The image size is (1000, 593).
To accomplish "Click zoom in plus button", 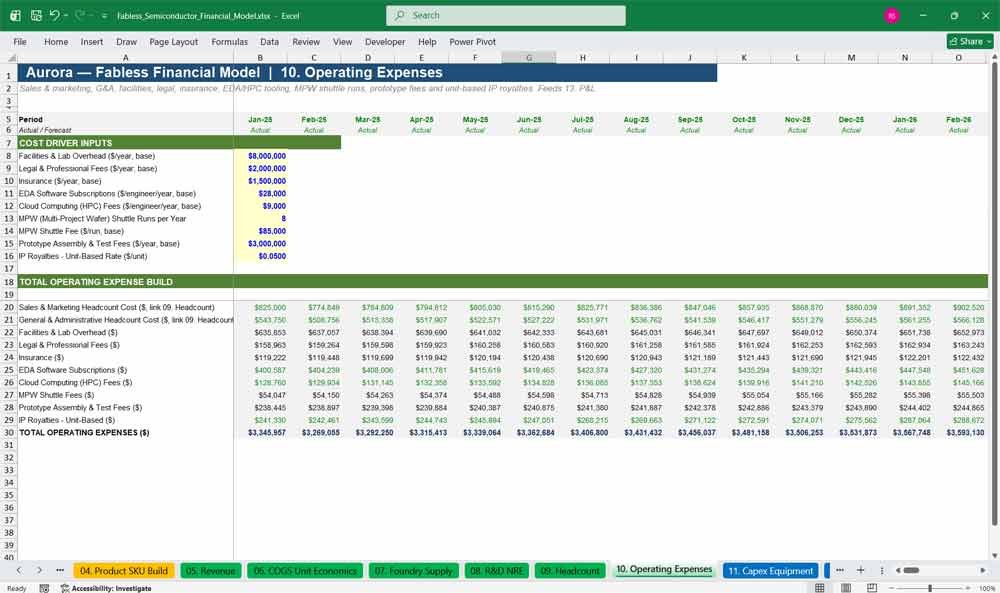I will point(968,588).
